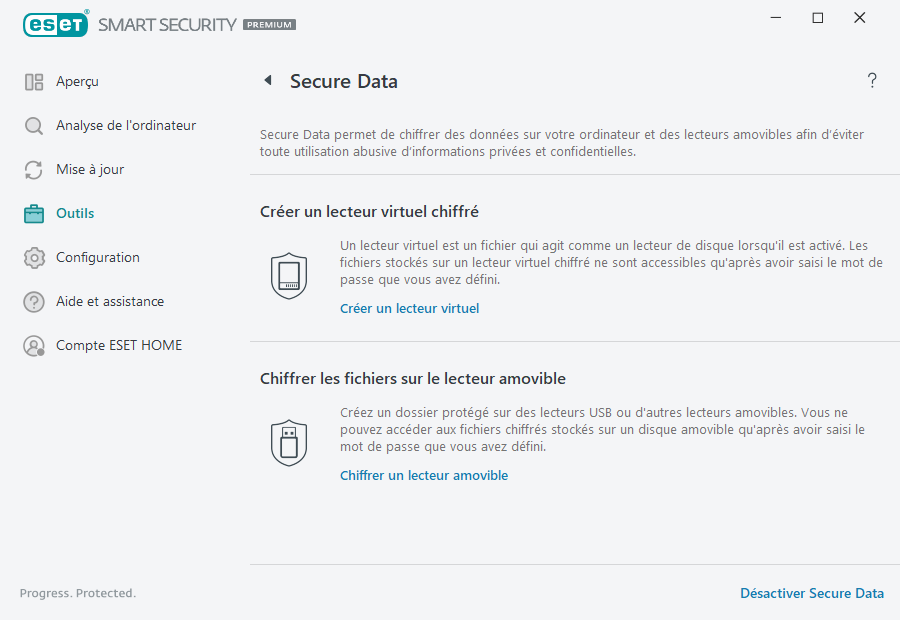The height and width of the screenshot is (620, 900).
Task: Click the shield icon with USB drive
Action: (x=289, y=443)
